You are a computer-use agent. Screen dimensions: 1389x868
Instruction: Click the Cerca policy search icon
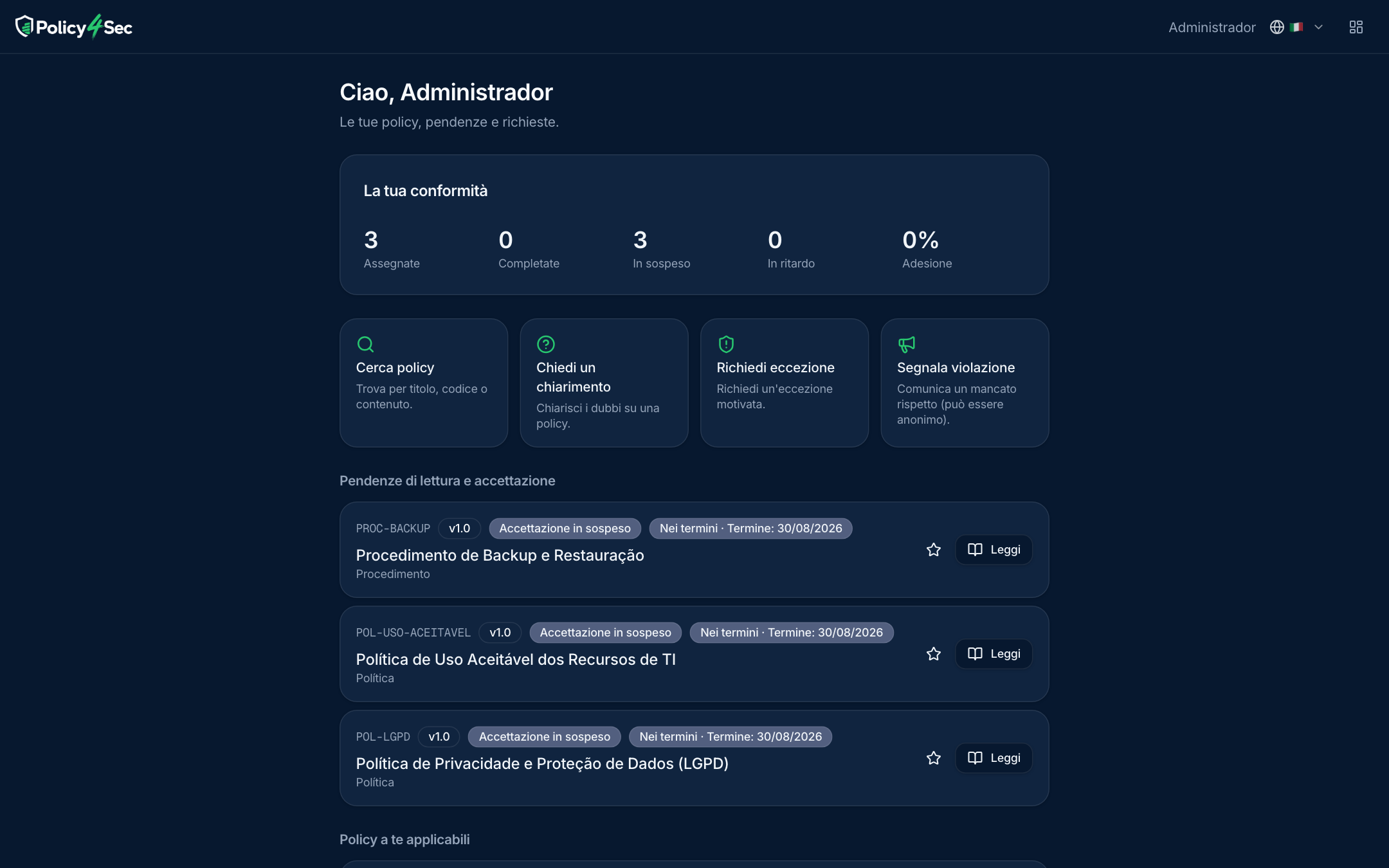click(365, 344)
